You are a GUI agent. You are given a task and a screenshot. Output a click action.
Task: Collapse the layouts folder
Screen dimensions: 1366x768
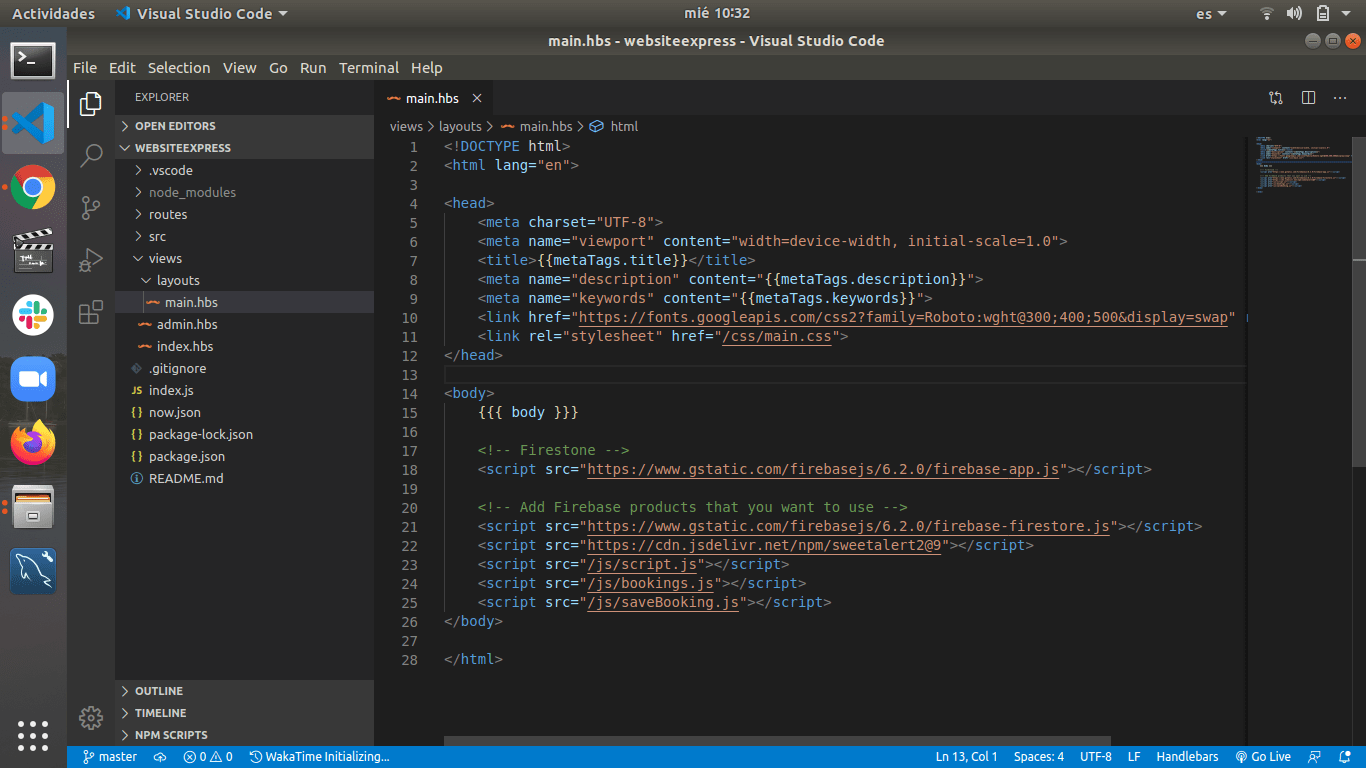(178, 280)
